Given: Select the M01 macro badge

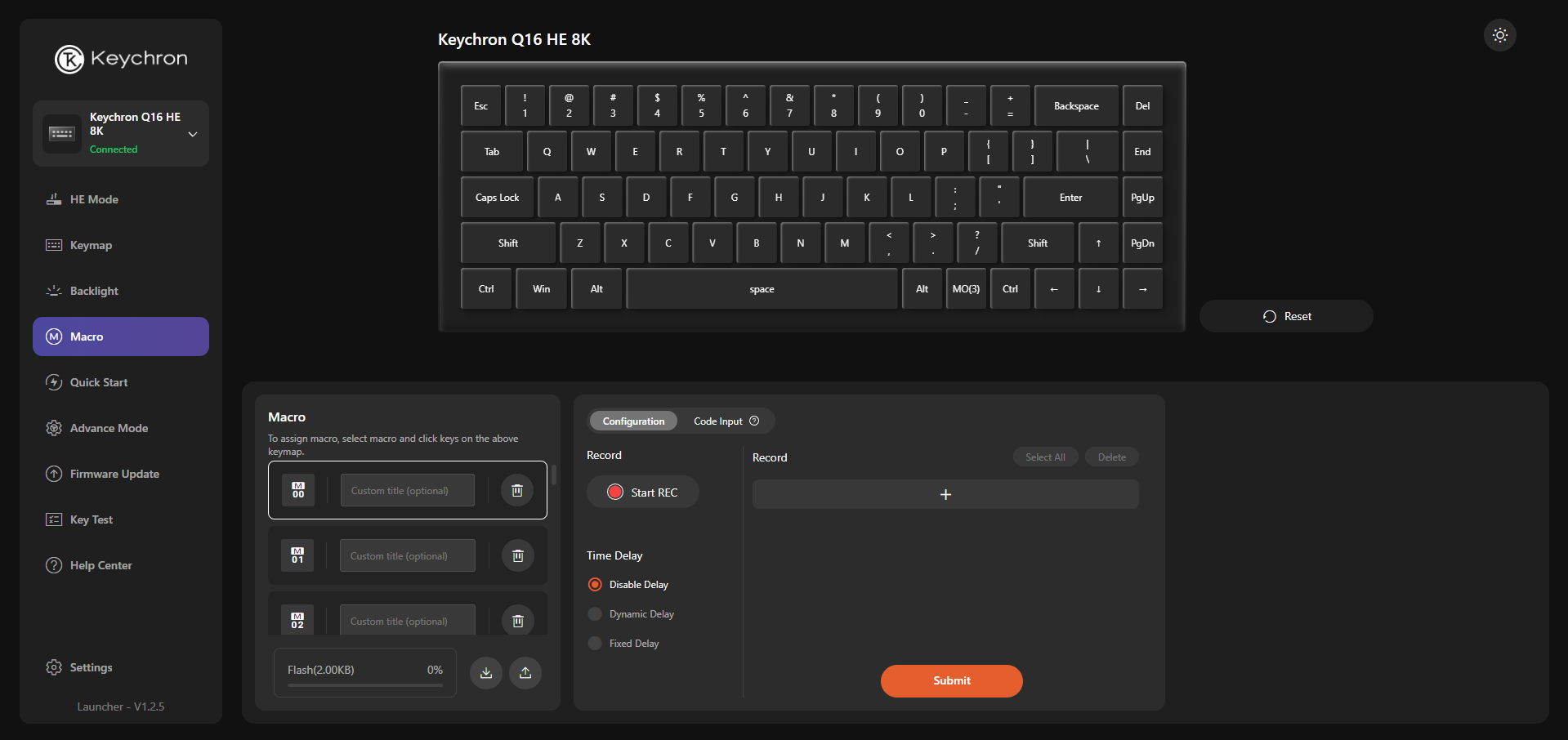Looking at the screenshot, I should click(x=297, y=555).
